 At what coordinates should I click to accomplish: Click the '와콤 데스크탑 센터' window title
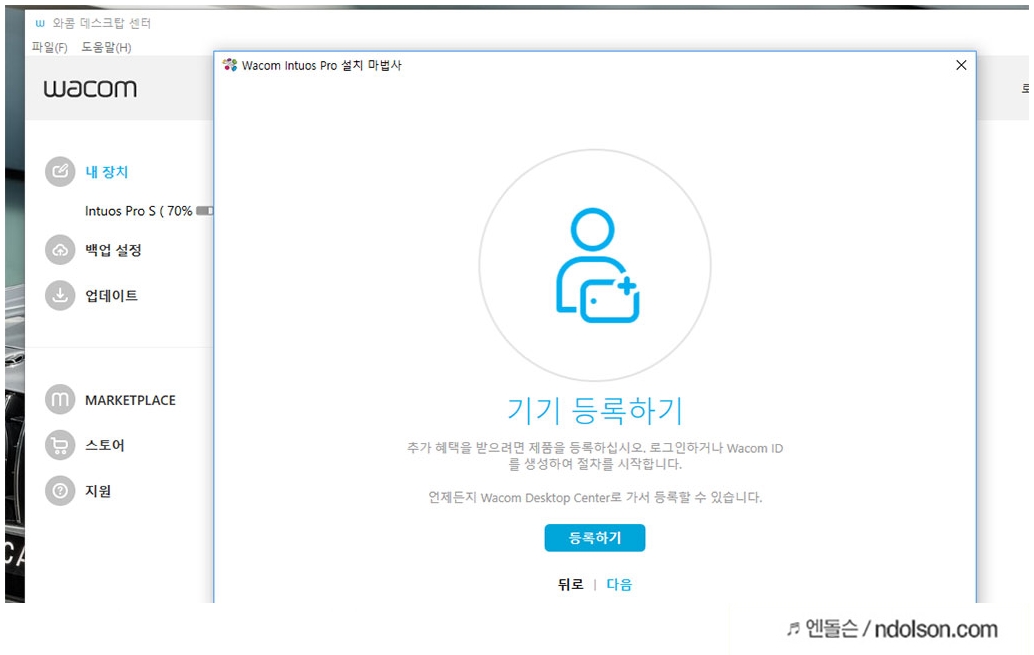click(102, 23)
